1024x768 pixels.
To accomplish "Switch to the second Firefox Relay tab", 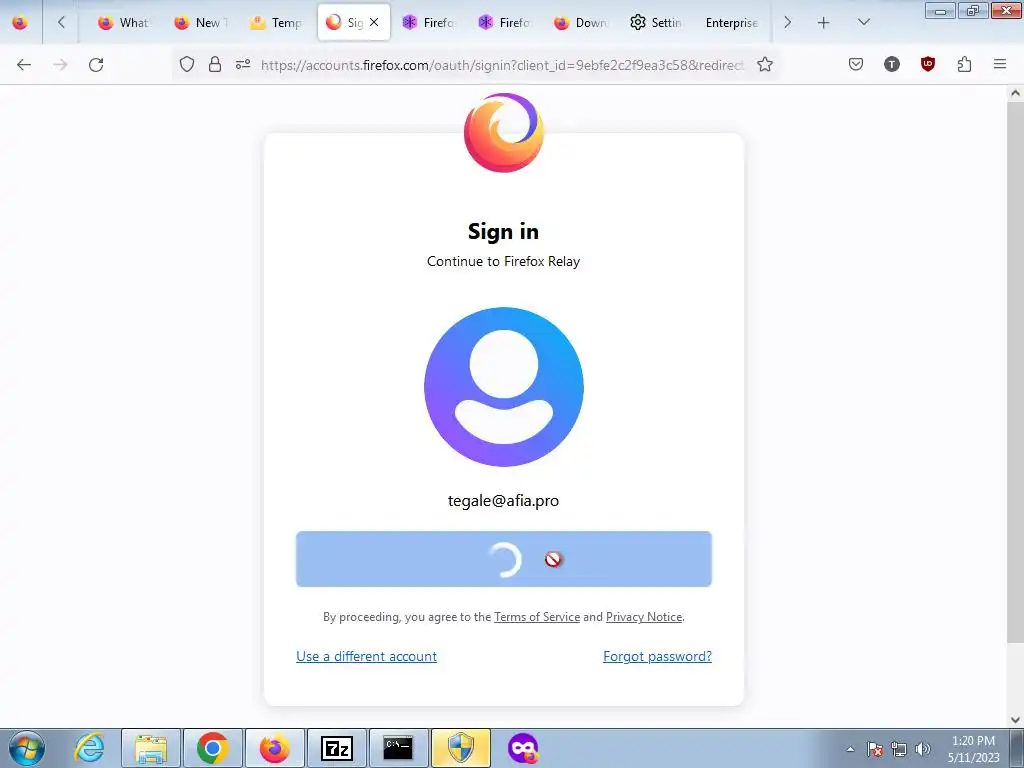I will coord(504,23).
